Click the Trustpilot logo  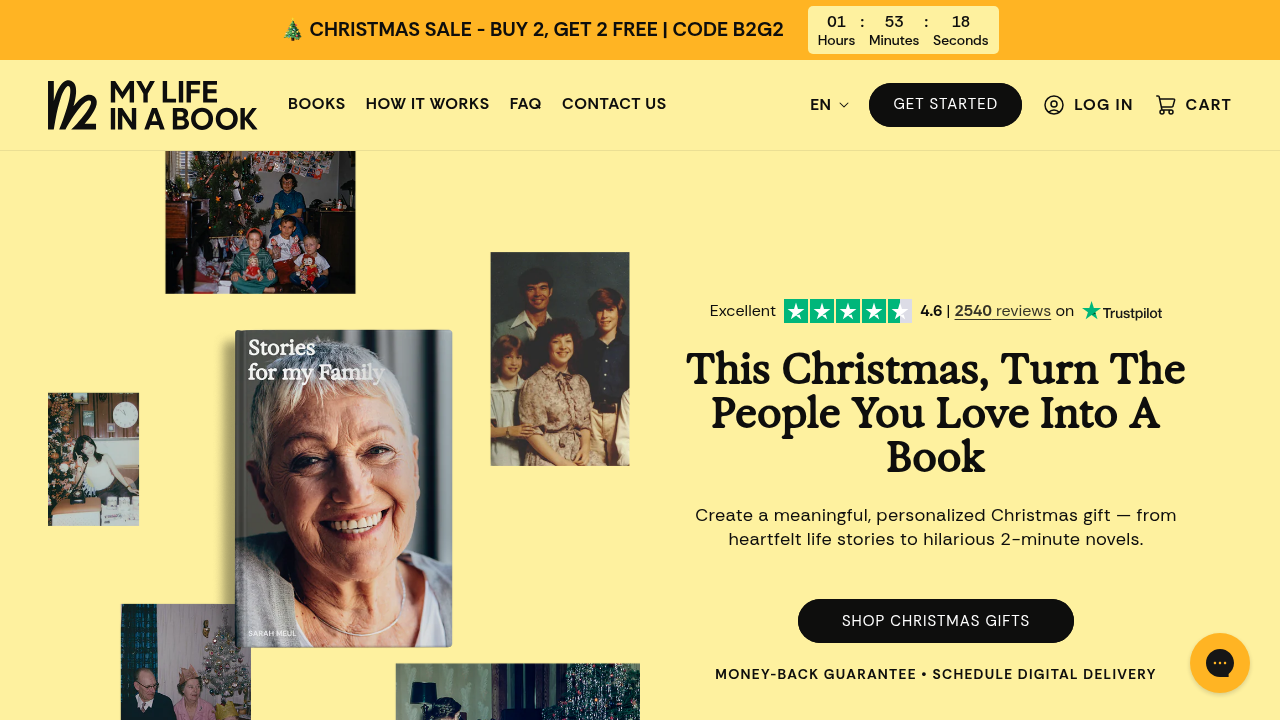point(1122,311)
